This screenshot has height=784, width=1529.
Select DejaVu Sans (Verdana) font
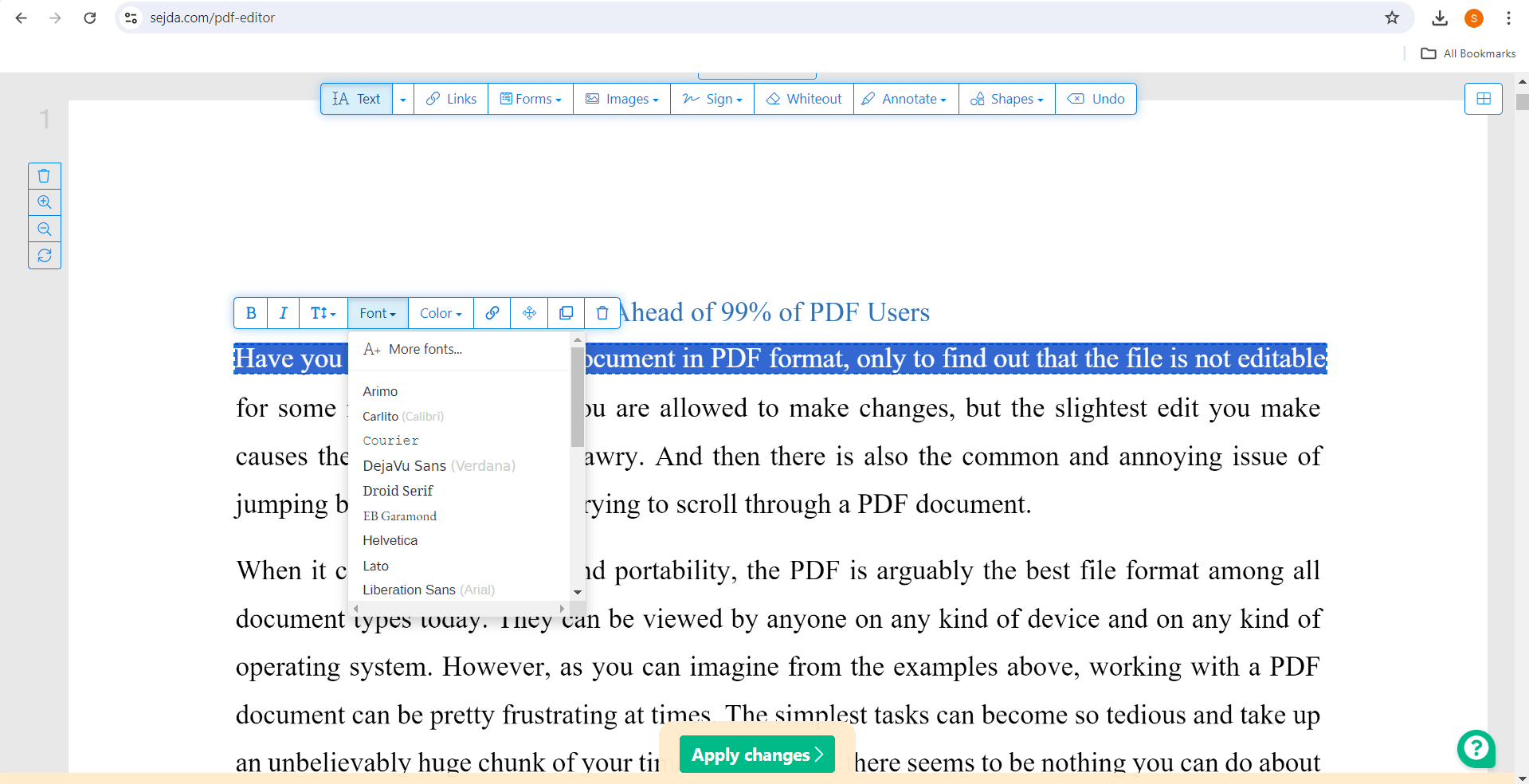[439, 465]
